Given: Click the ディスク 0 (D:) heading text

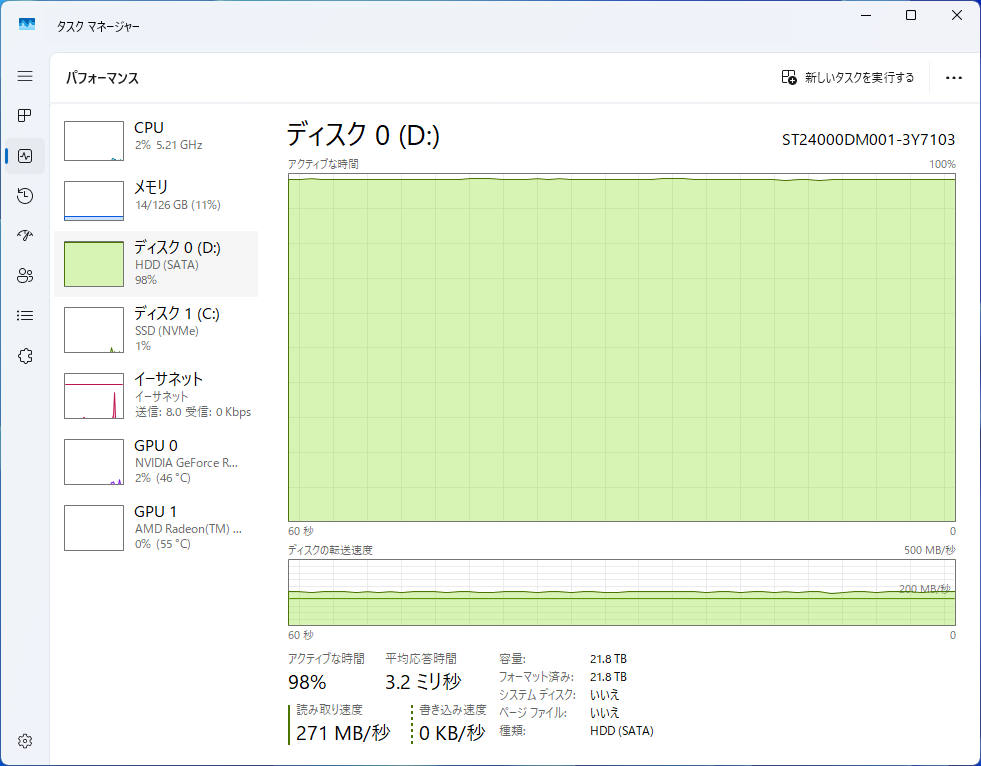Looking at the screenshot, I should click(x=363, y=135).
